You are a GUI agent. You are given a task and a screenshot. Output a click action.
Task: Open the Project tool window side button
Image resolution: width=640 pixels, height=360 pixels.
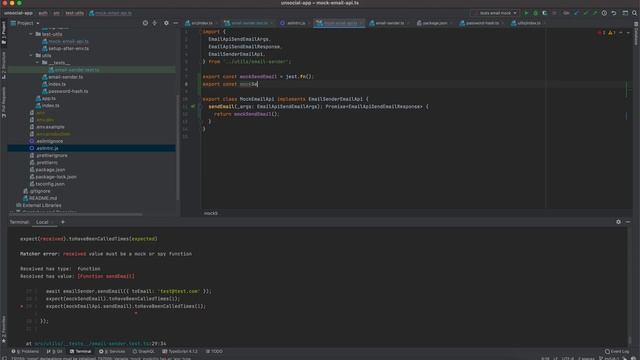[x=4, y=33]
